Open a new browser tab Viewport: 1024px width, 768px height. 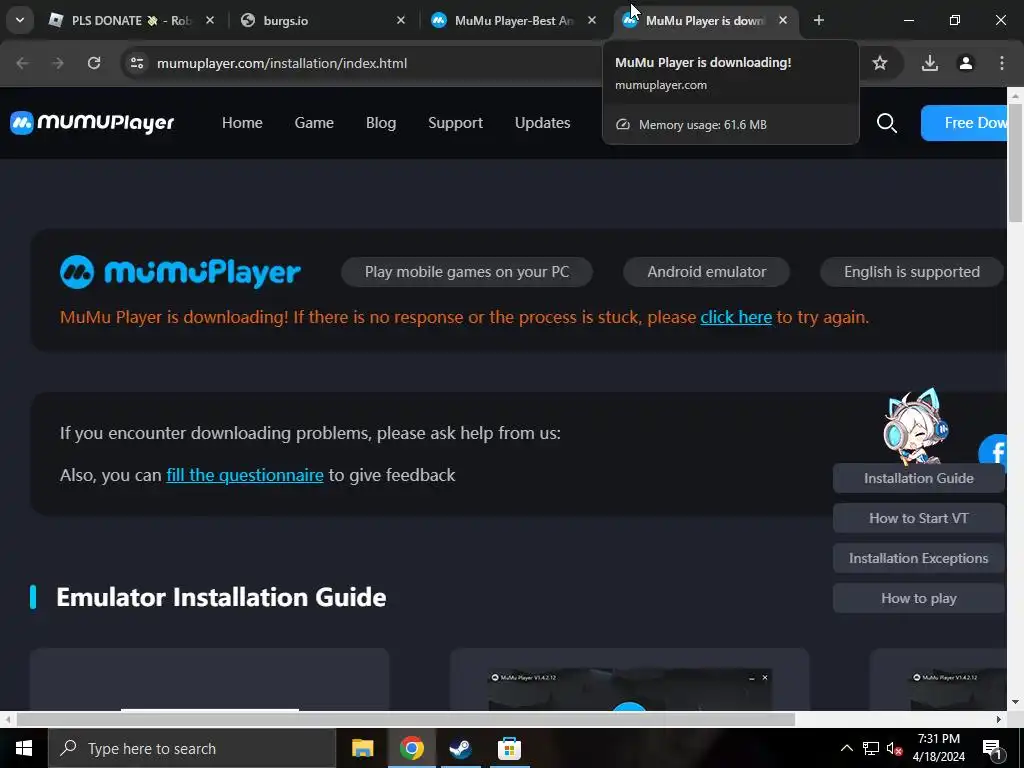[x=818, y=20]
